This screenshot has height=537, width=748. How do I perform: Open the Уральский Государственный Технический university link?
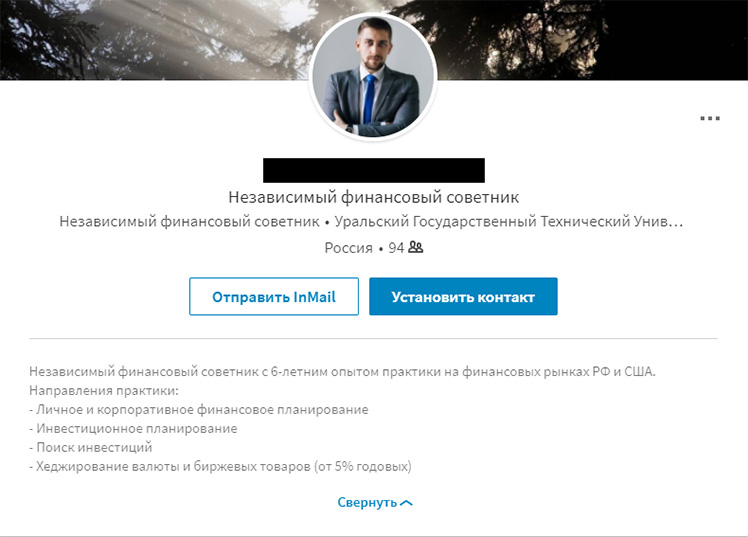pyautogui.click(x=509, y=222)
